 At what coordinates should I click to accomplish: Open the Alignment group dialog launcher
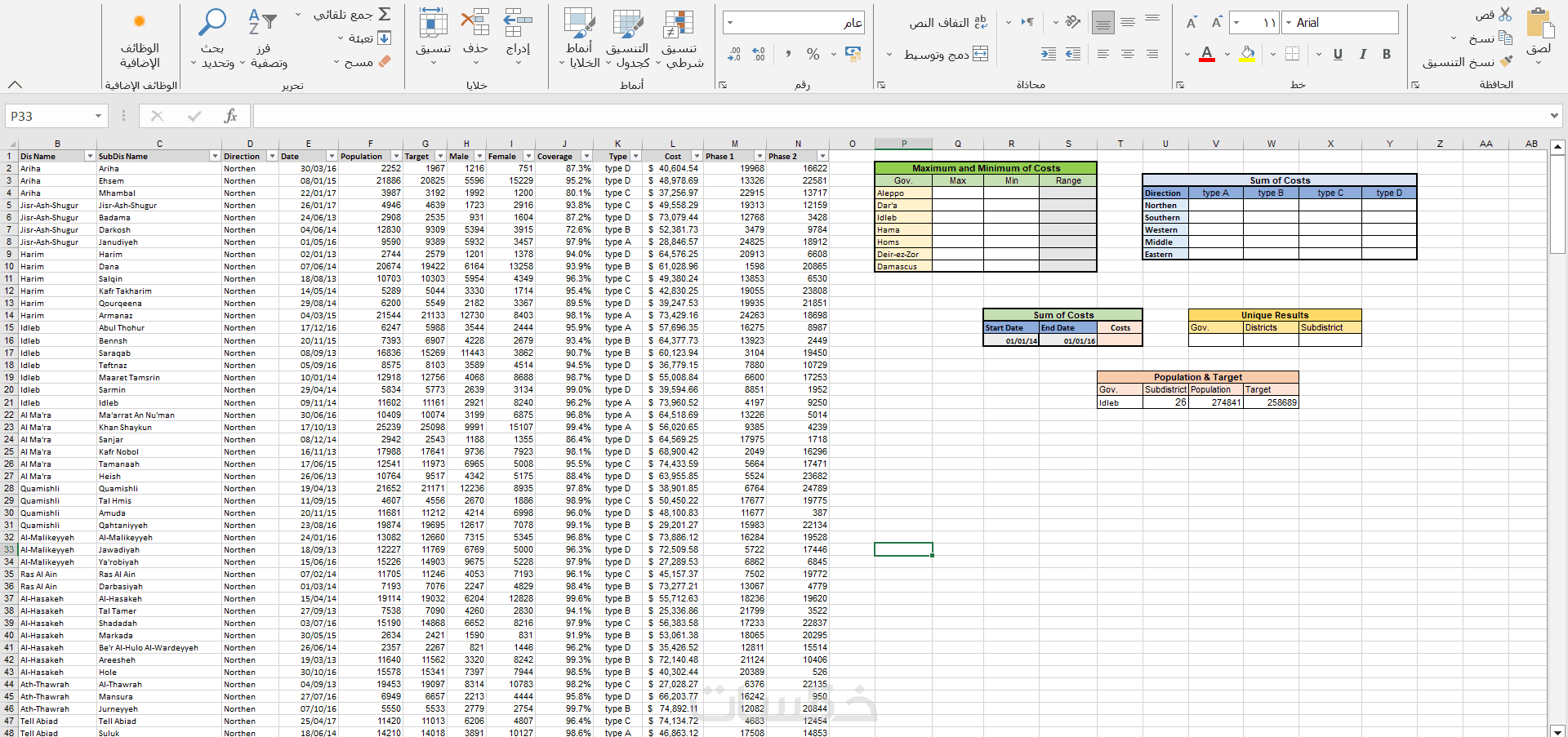point(880,84)
